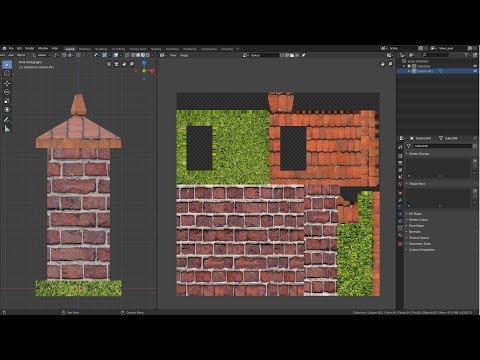Expand the Face Maps panel

pyautogui.click(x=416, y=226)
